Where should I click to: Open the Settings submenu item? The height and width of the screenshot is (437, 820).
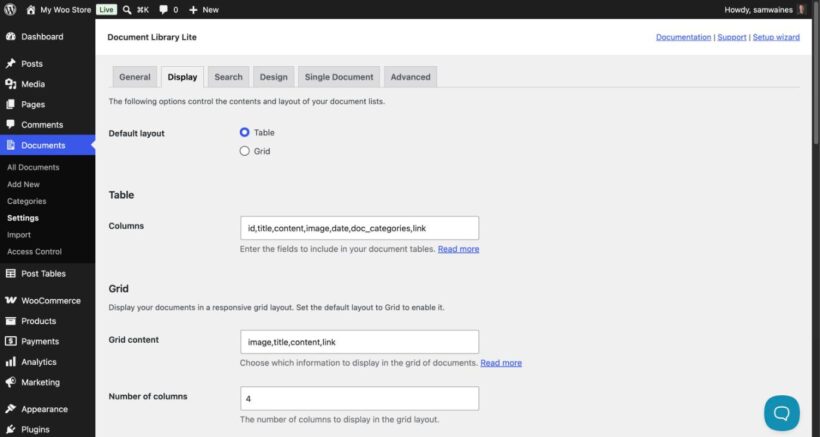coord(23,218)
